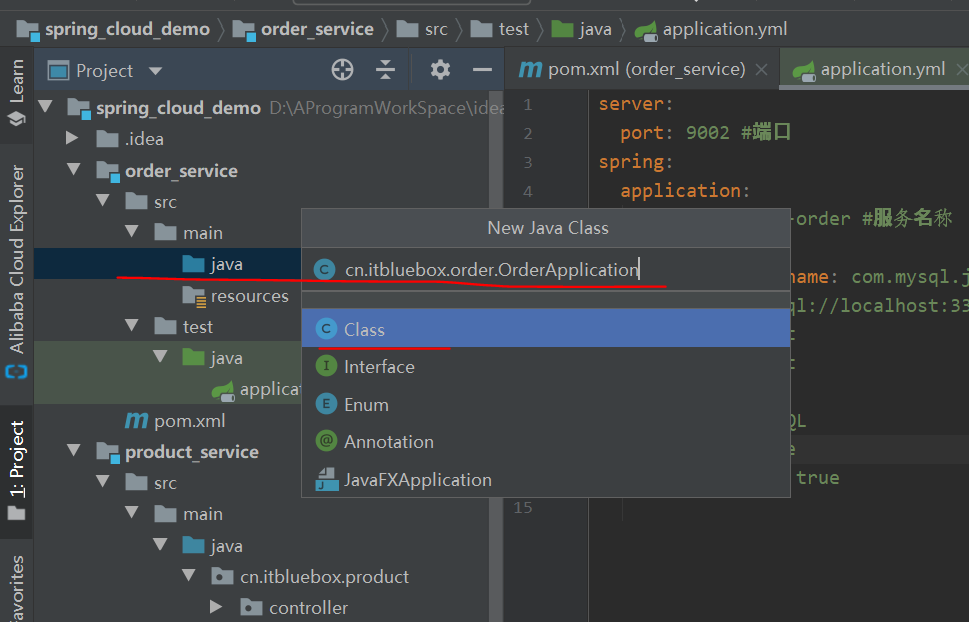Screen dimensions: 969x622
Task: Switch to pom.xml (order_service) tab
Action: (x=645, y=70)
